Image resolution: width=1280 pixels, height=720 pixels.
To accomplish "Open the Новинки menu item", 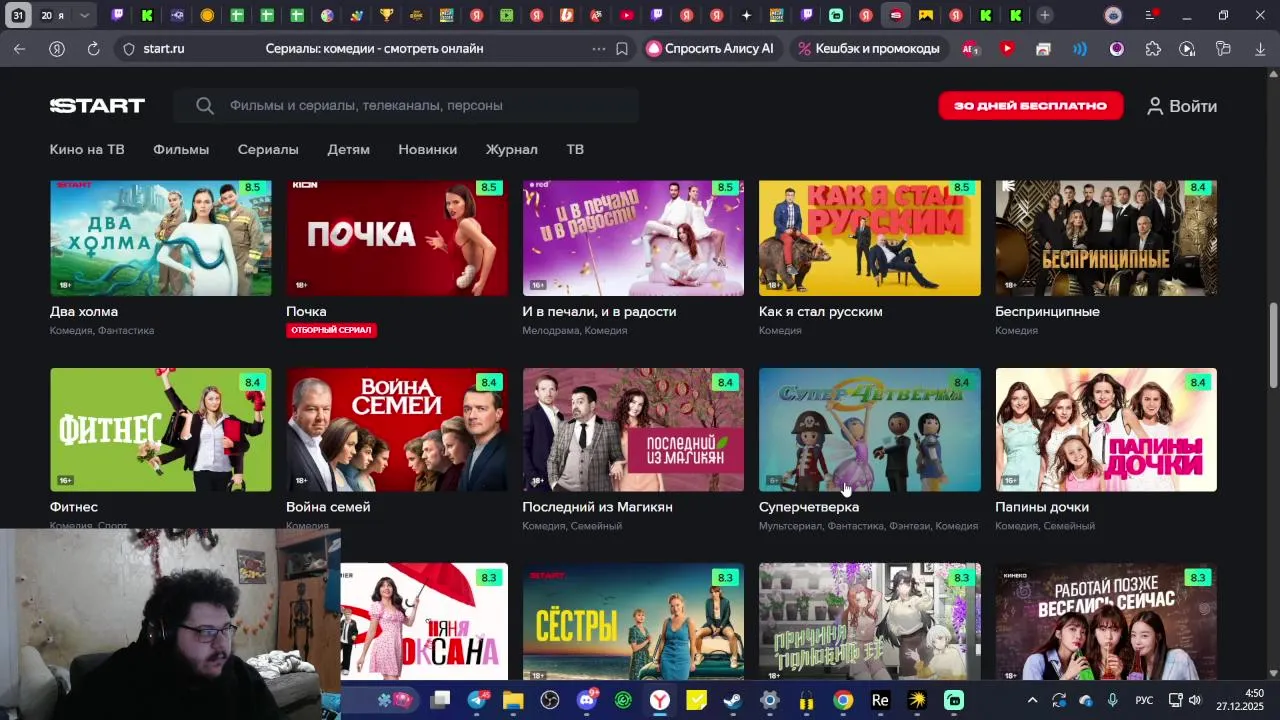I will click(427, 149).
